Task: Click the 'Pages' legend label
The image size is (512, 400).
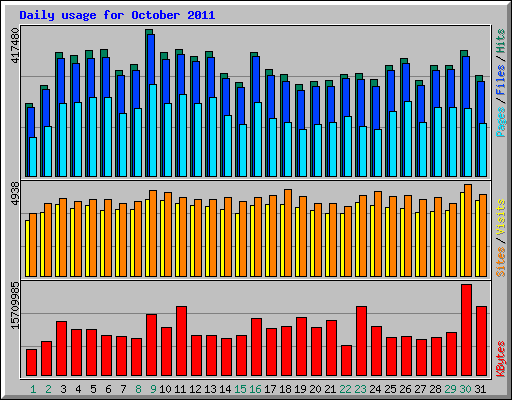Action: tap(500, 122)
